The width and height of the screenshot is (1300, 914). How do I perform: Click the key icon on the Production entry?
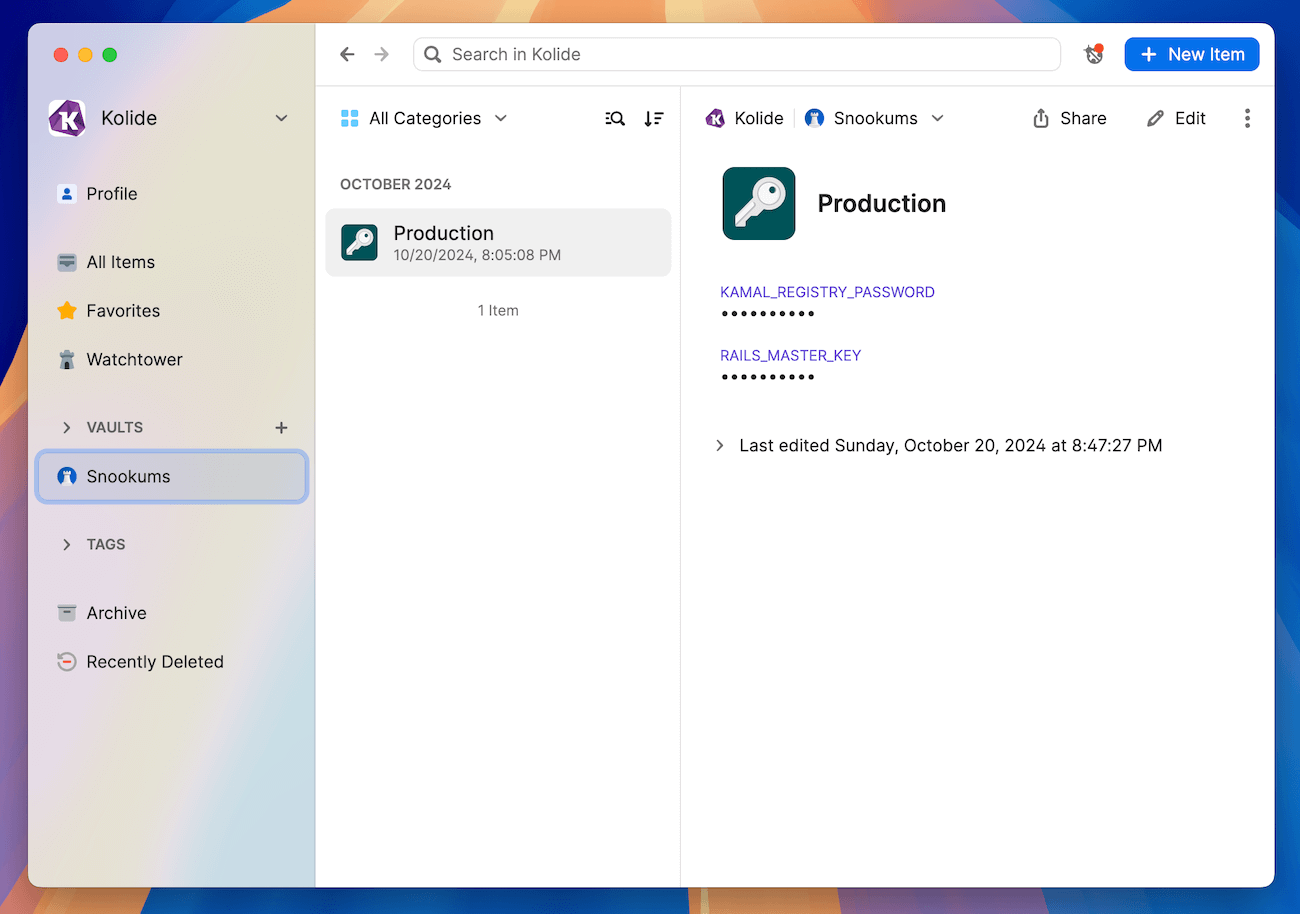359,242
